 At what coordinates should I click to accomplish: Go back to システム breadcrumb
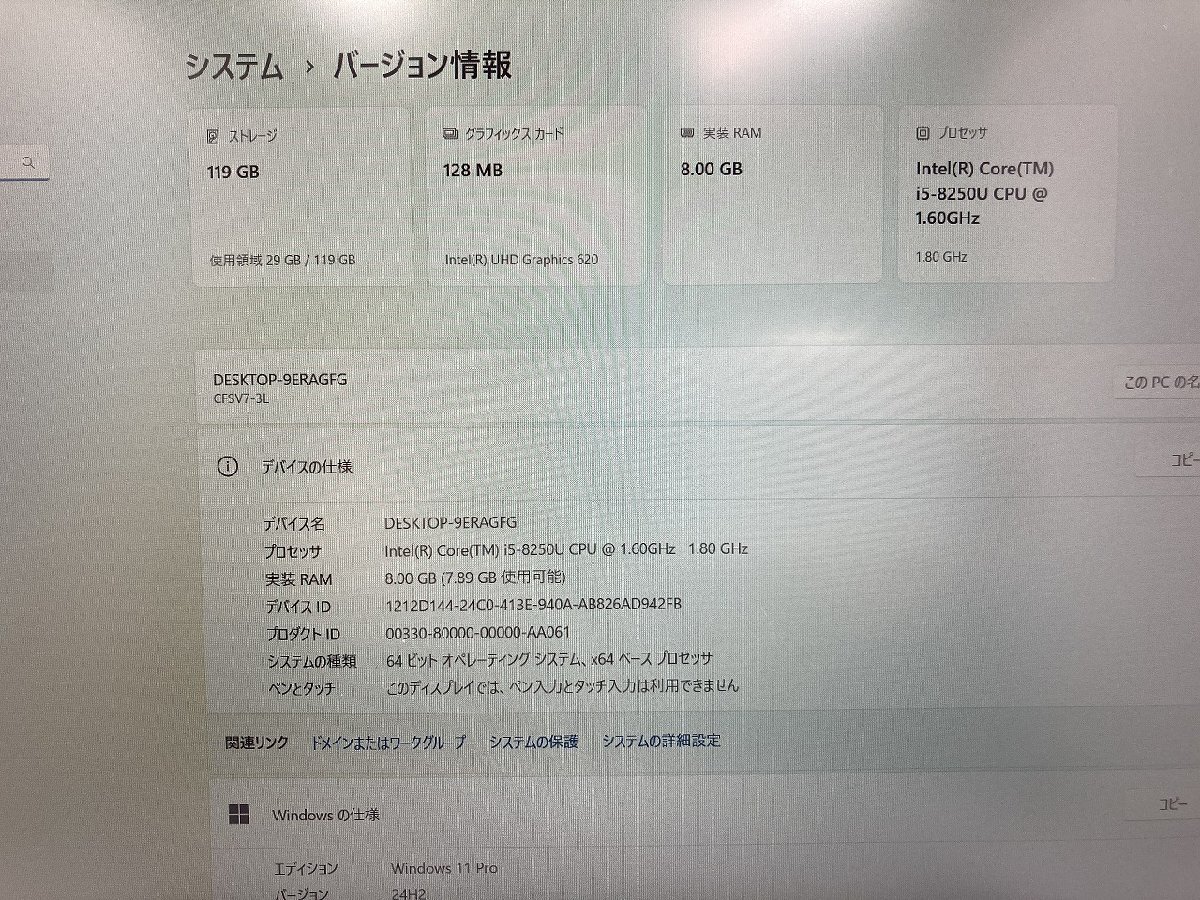pyautogui.click(x=233, y=66)
